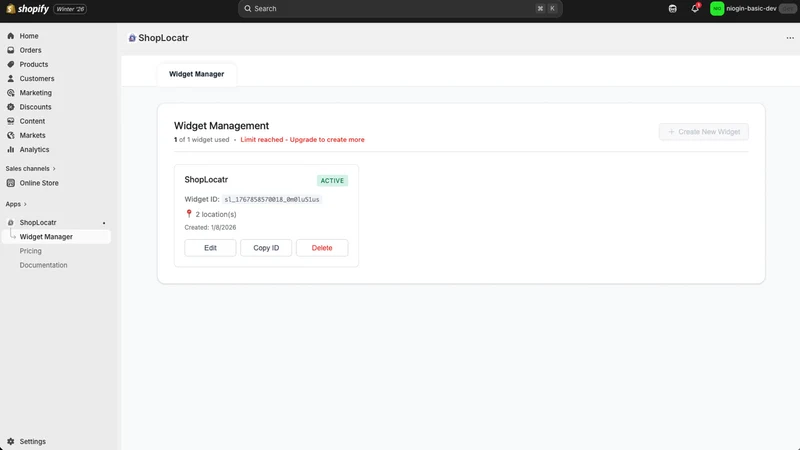Click the 'Created: 1/8/2026' text
800x450 pixels.
(x=210, y=228)
